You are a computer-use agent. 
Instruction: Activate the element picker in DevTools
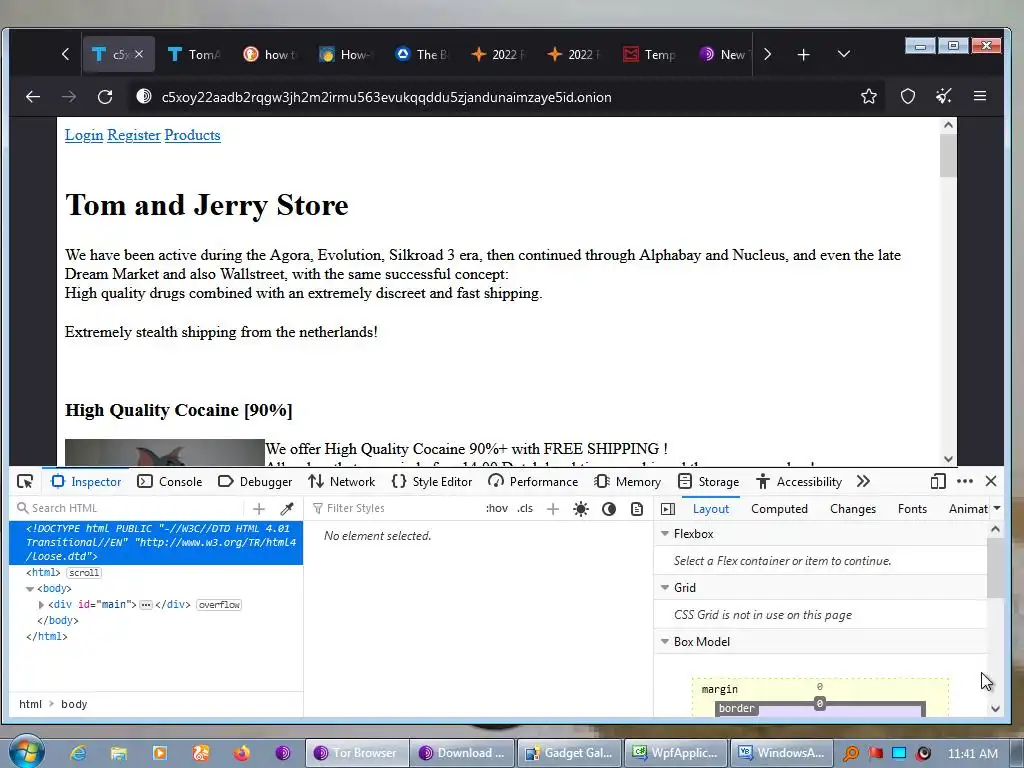25,481
